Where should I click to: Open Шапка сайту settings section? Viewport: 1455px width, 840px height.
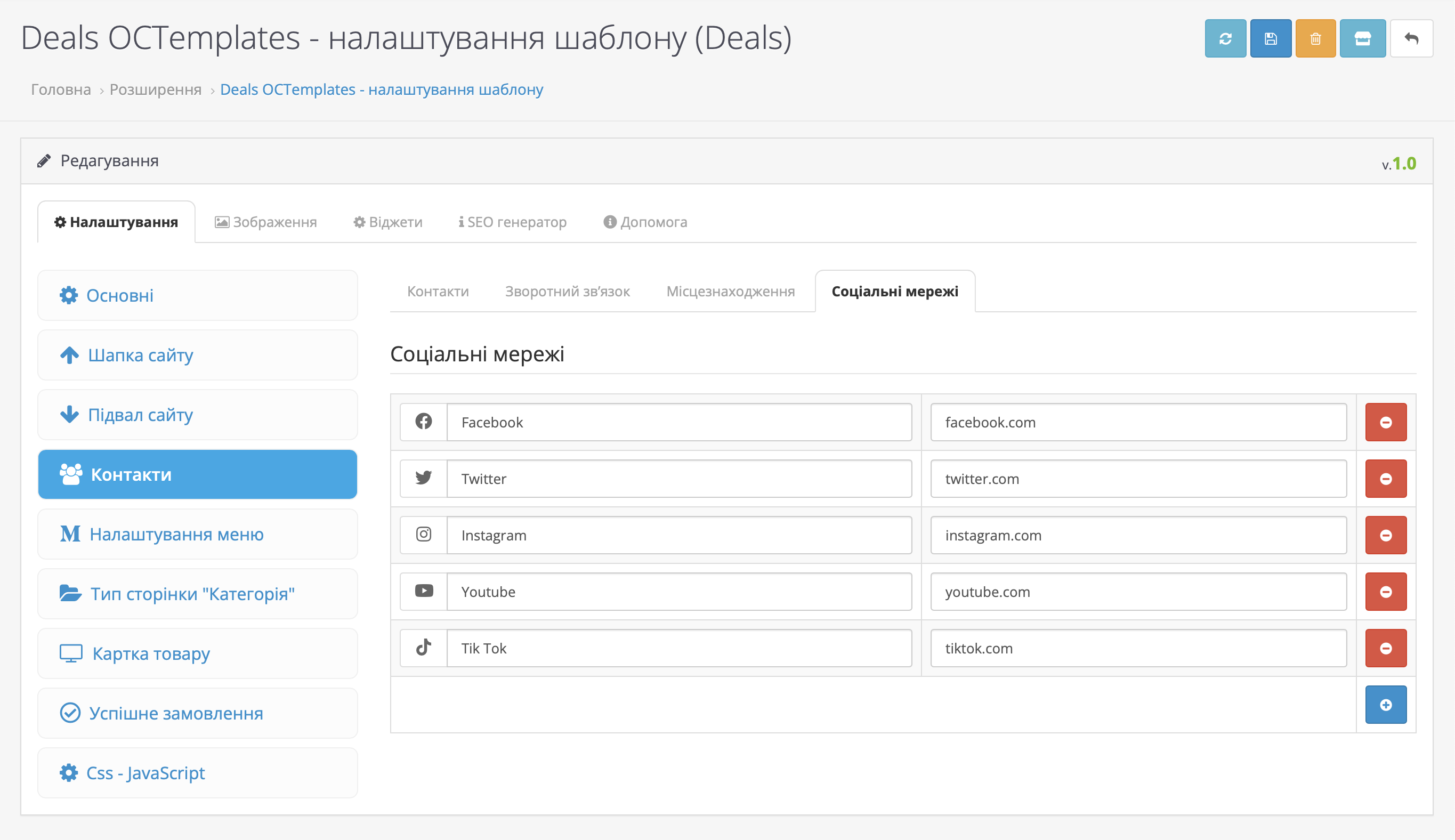[197, 355]
